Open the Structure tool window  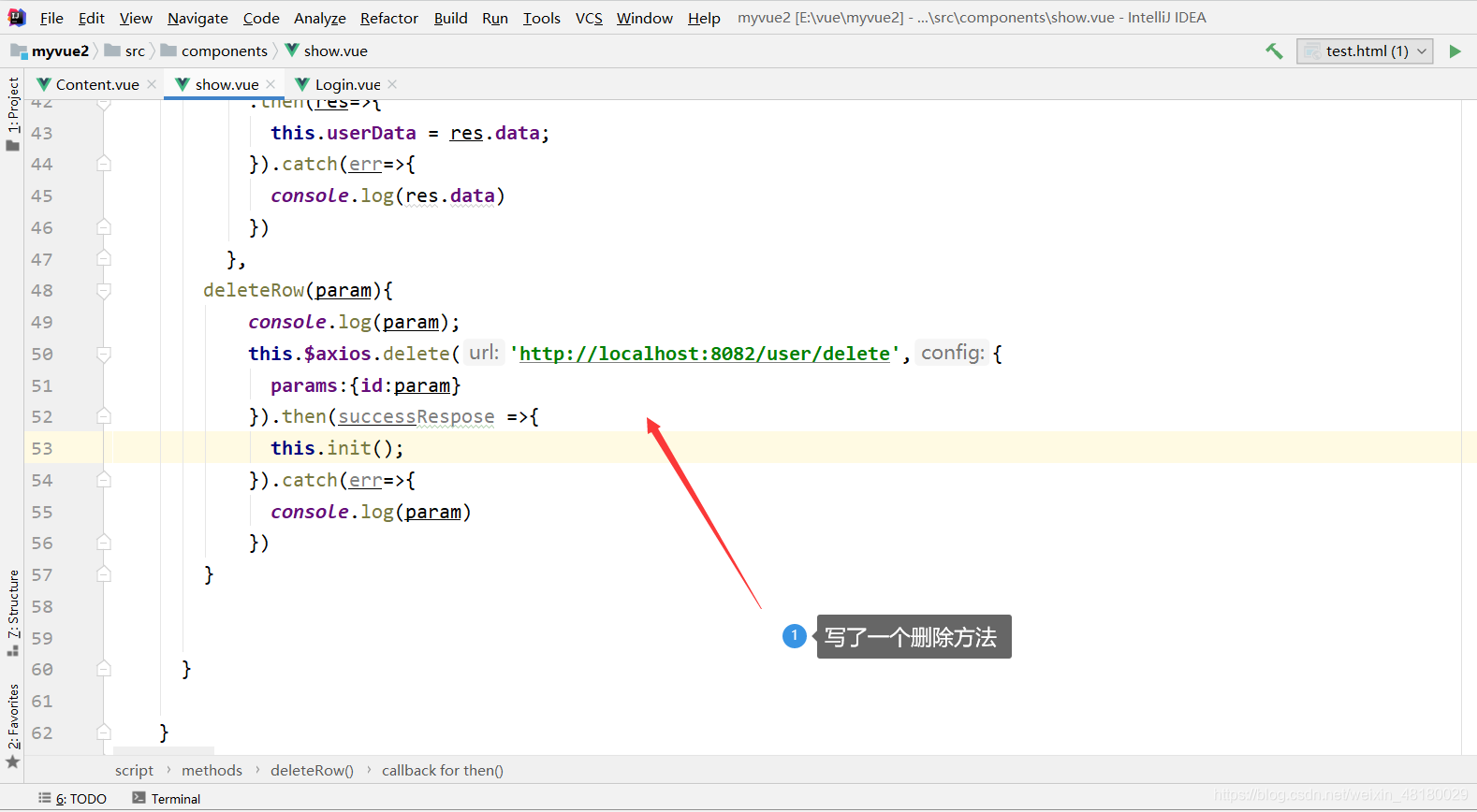tap(12, 612)
